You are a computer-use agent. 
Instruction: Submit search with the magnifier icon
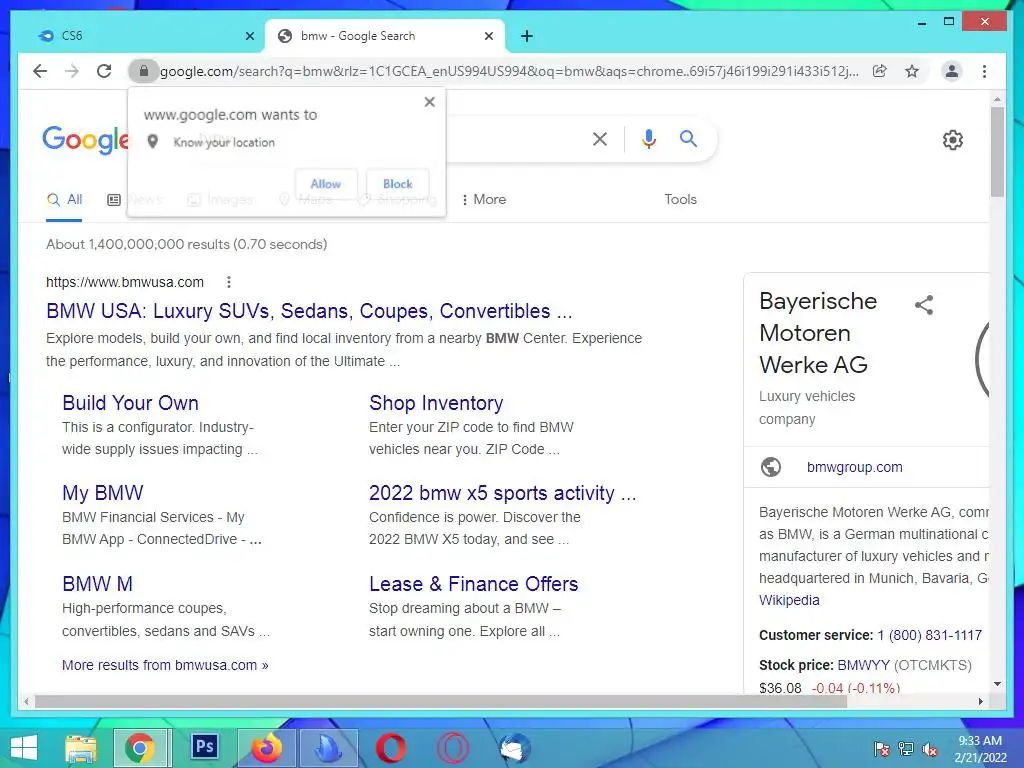coord(688,138)
